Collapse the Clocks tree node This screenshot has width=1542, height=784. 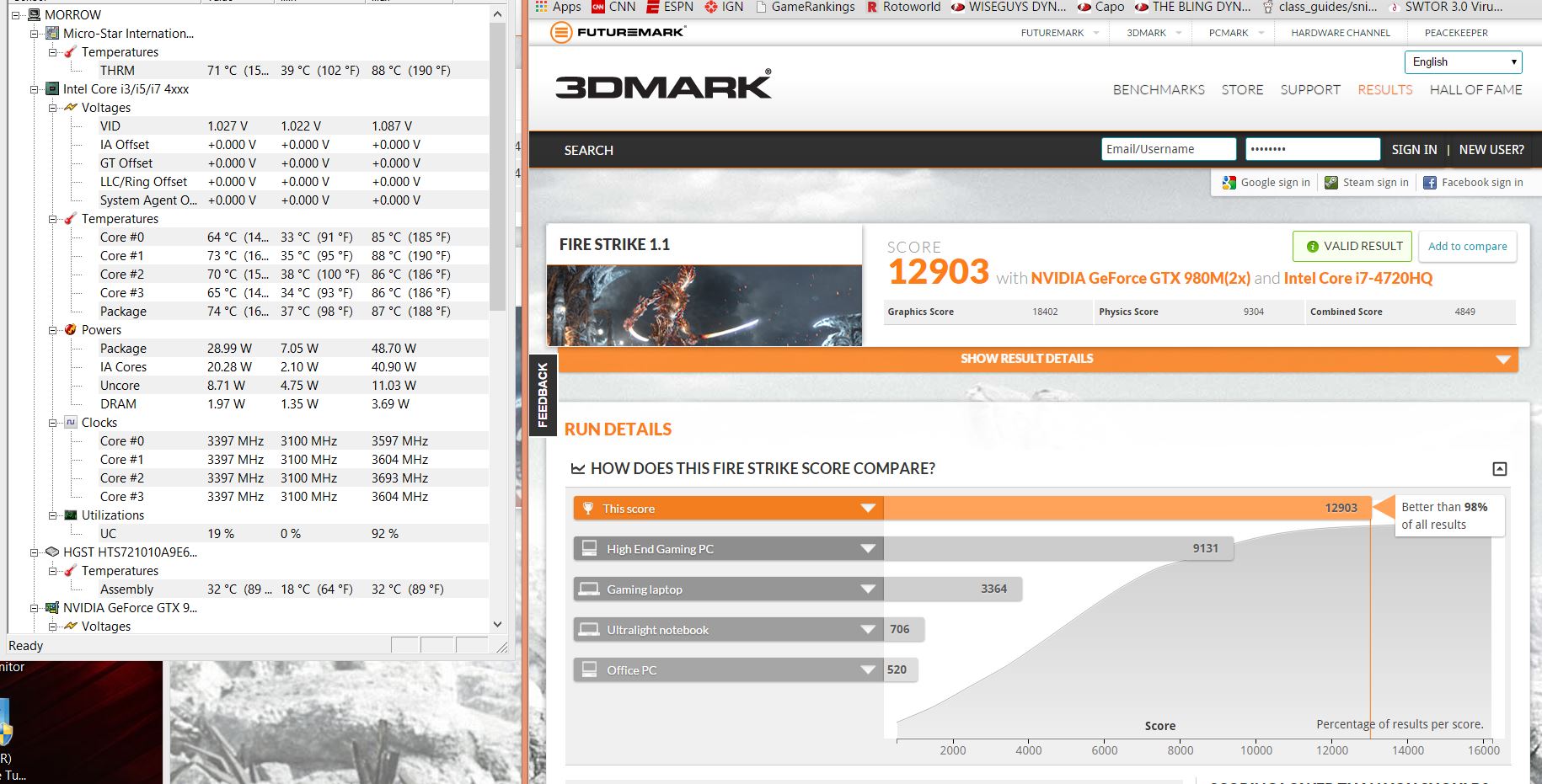click(52, 423)
